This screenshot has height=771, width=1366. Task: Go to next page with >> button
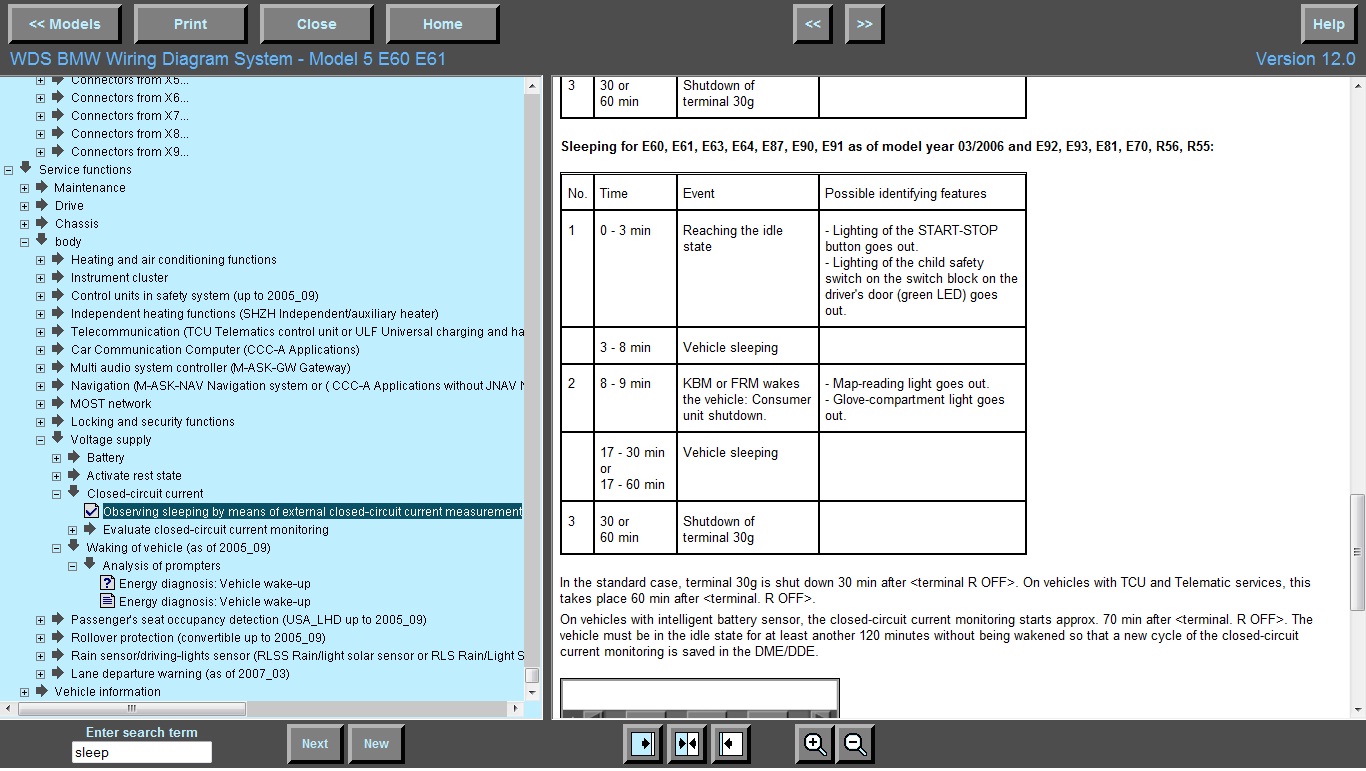864,24
